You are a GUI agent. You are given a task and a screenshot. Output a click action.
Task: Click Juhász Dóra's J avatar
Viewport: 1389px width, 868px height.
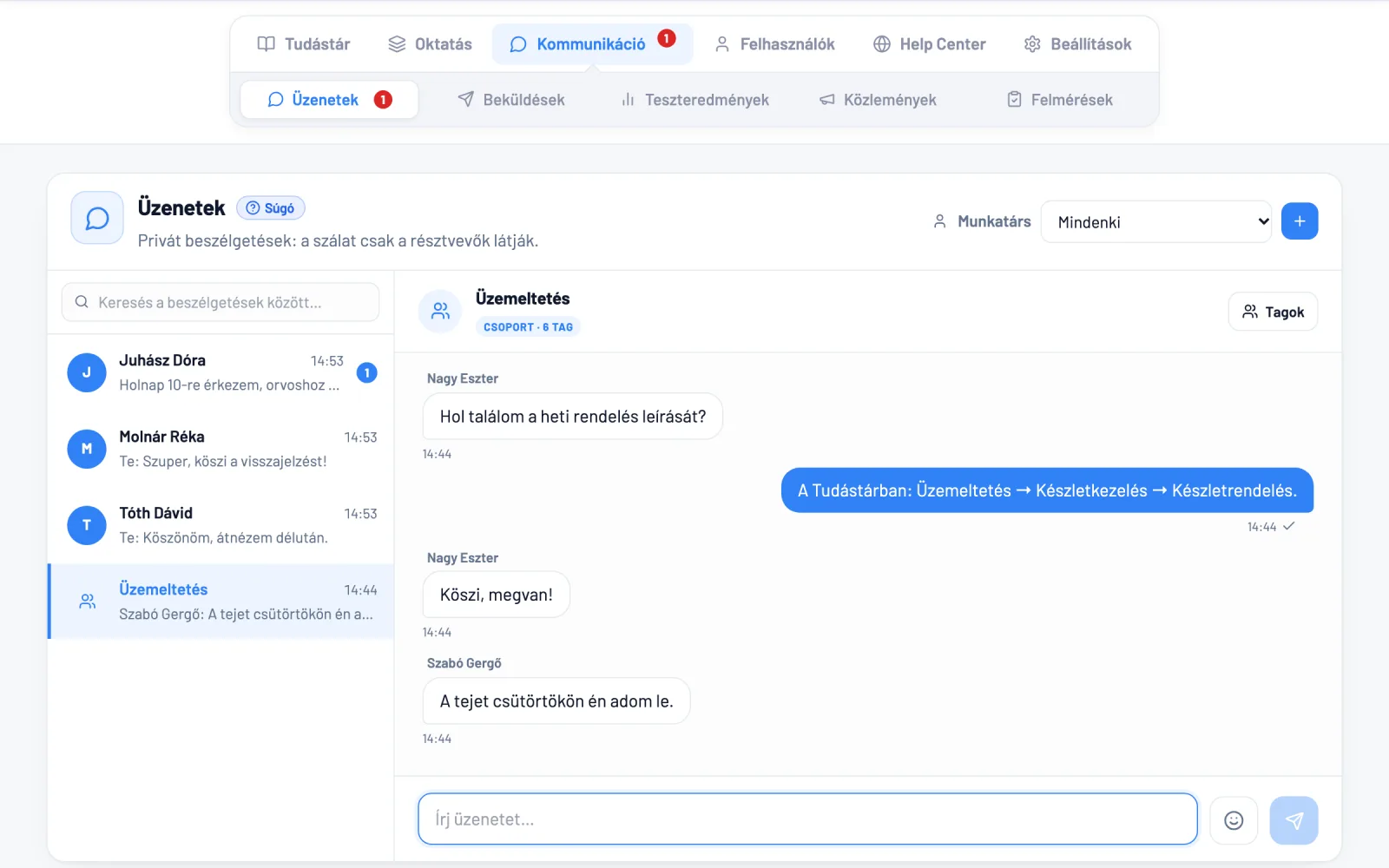tap(87, 372)
